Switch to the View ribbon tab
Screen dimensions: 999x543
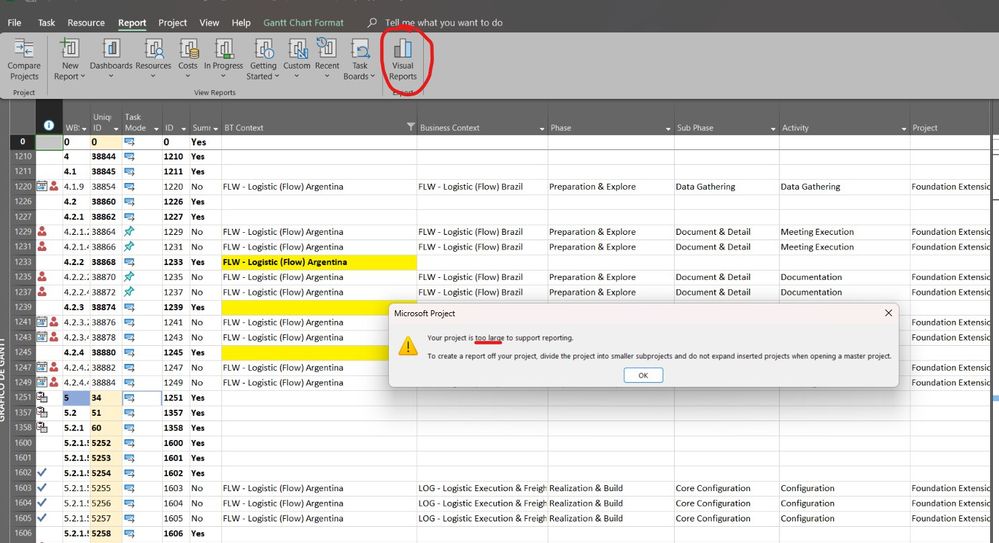point(209,22)
